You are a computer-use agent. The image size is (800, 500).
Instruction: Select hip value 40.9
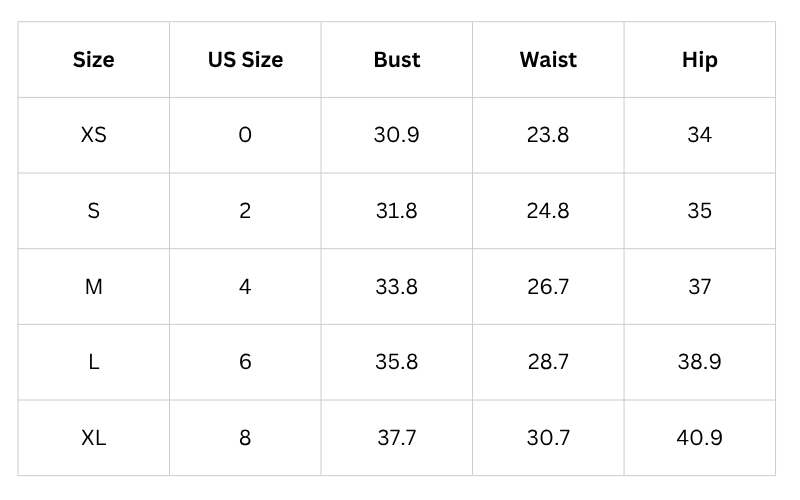(x=699, y=438)
